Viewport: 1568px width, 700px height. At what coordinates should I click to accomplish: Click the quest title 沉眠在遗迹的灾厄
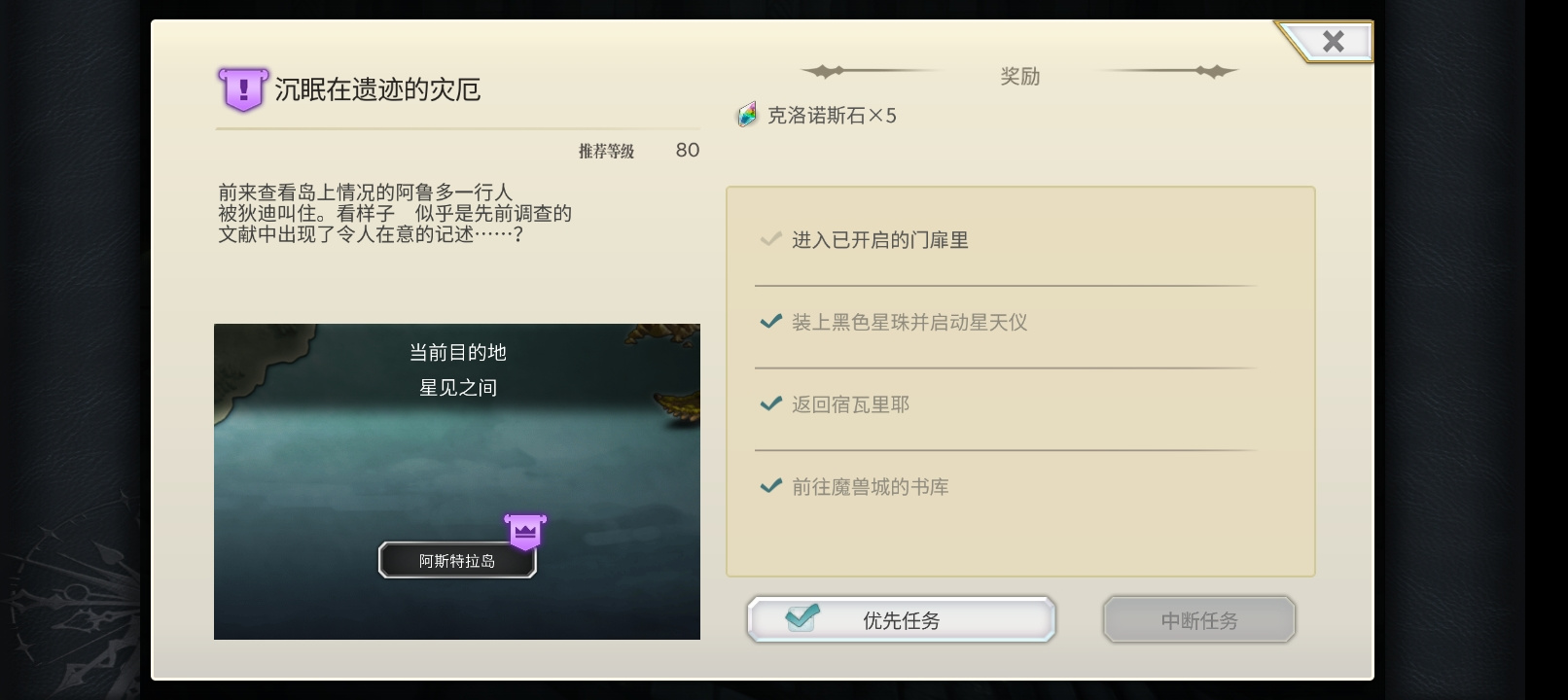[377, 89]
